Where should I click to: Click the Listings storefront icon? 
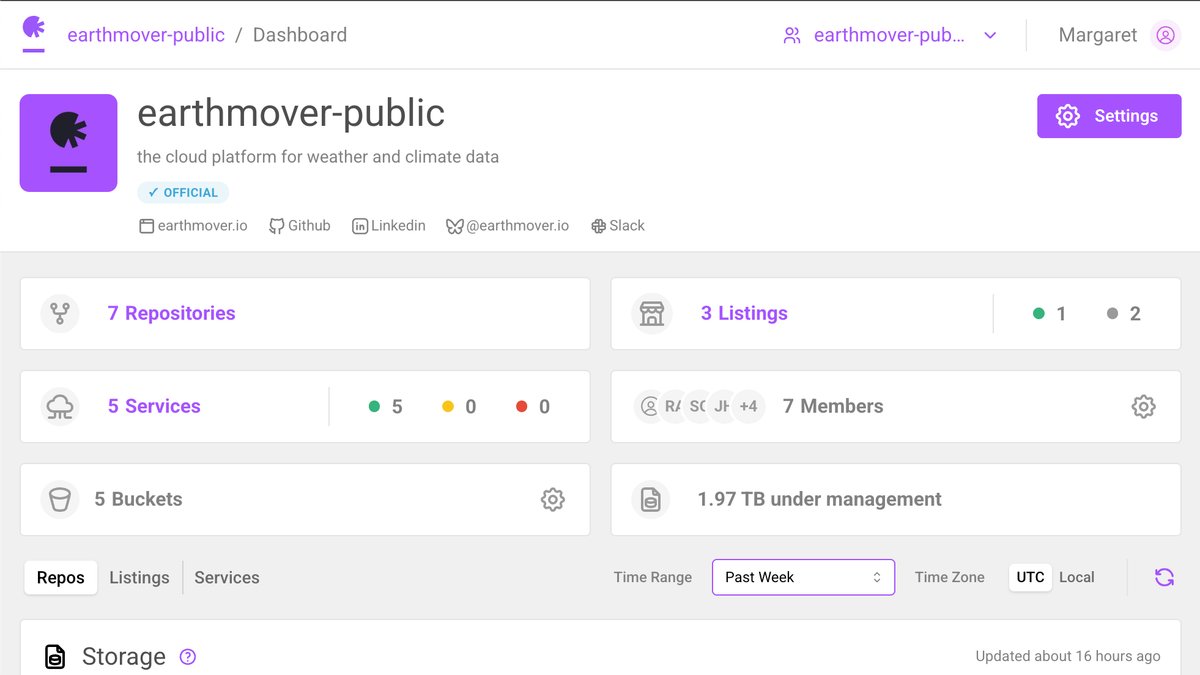tap(652, 313)
